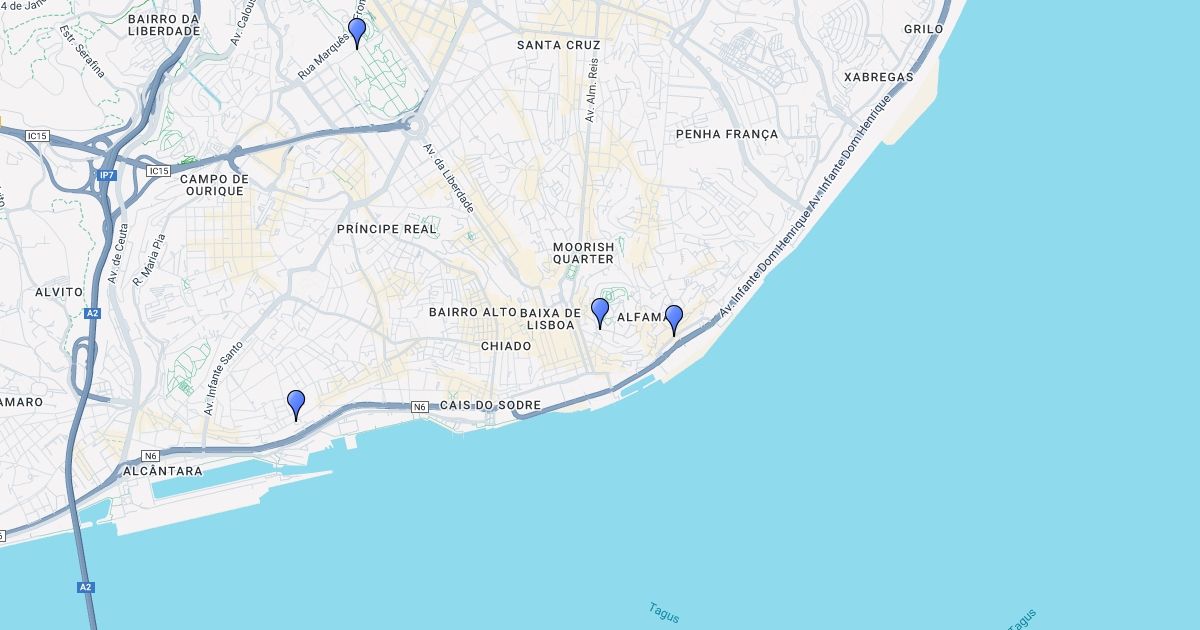
Task: Click the 'BAIRRO ALTO' label
Action: click(x=473, y=312)
